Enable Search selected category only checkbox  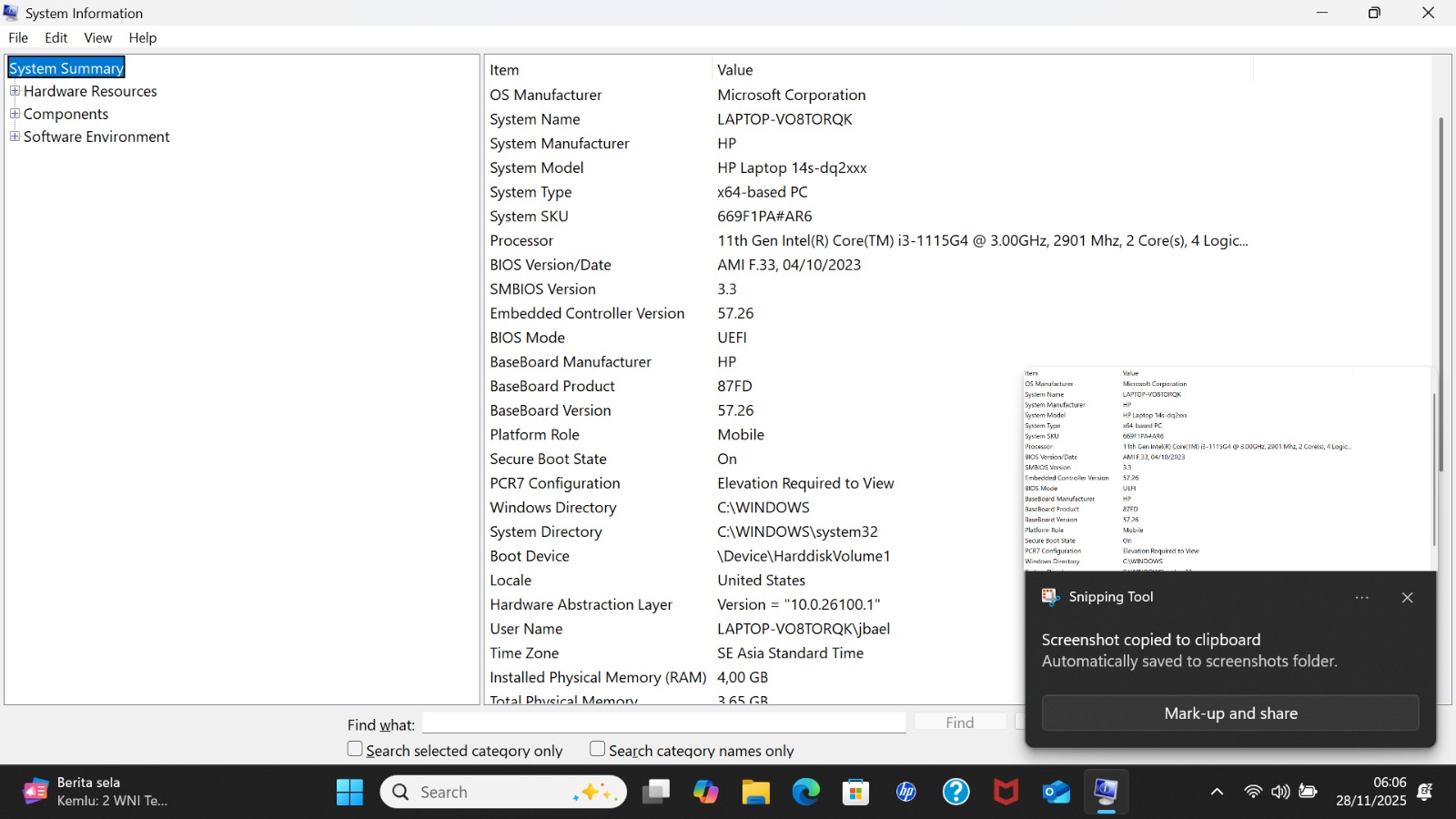355,749
